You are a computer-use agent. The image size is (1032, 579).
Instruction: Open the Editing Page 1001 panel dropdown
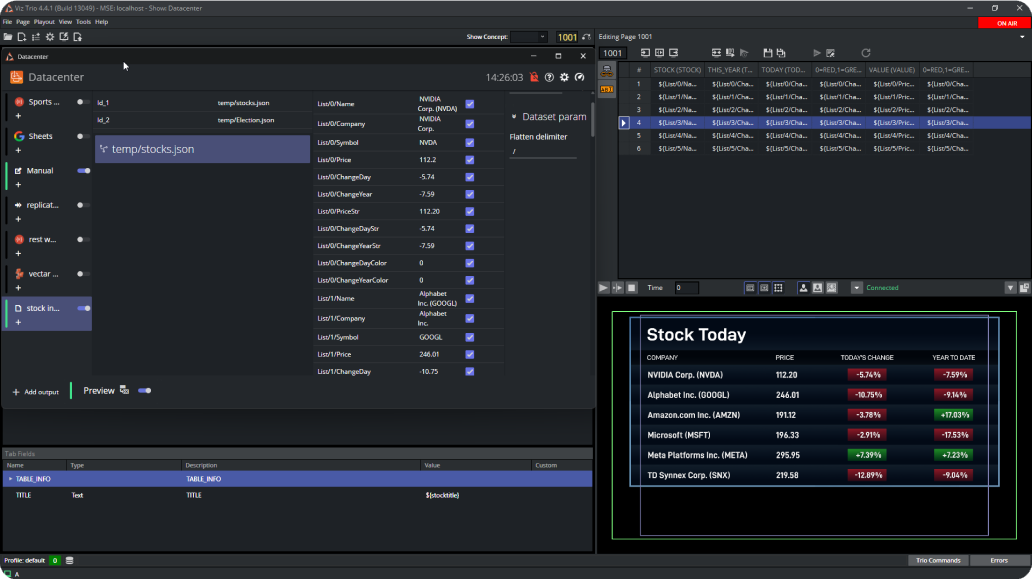(1022, 37)
